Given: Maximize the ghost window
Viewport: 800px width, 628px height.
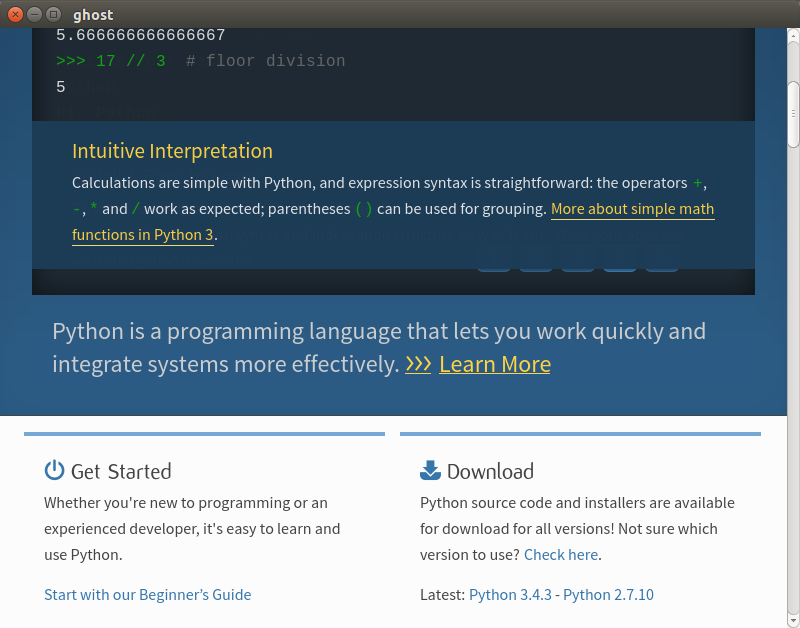Looking at the screenshot, I should click(53, 14).
